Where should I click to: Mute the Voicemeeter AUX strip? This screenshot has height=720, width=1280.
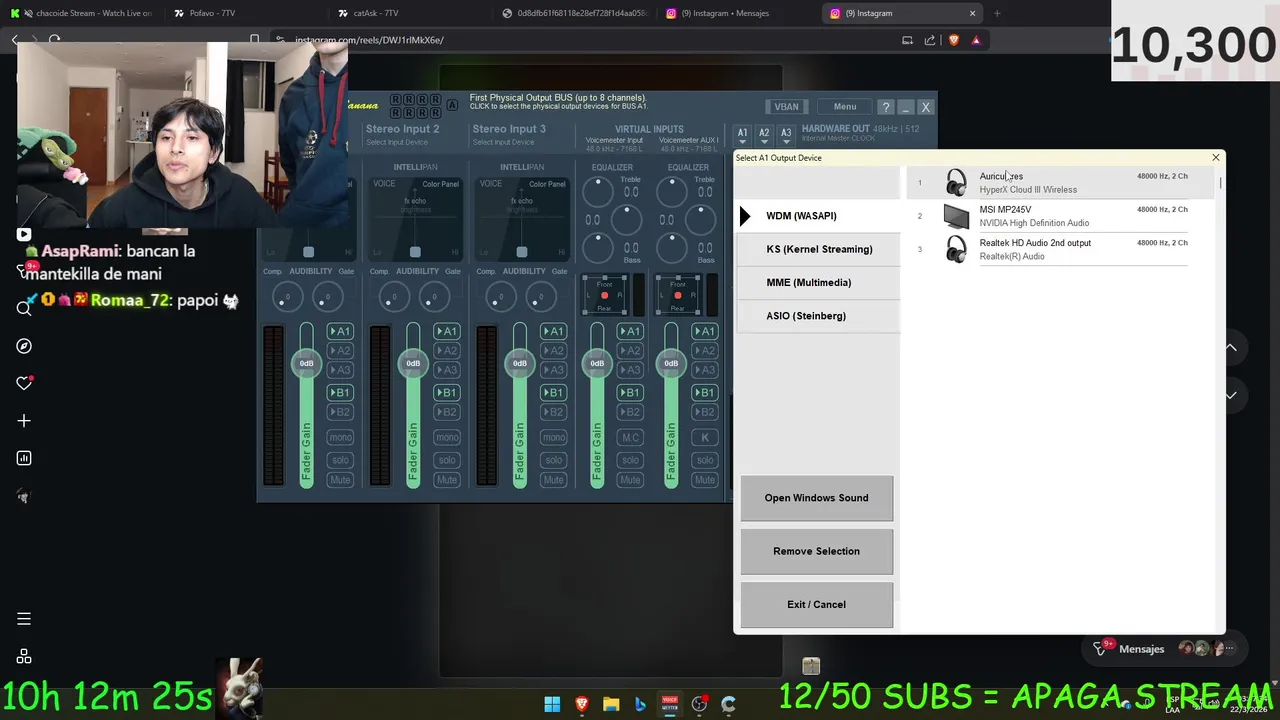(705, 480)
